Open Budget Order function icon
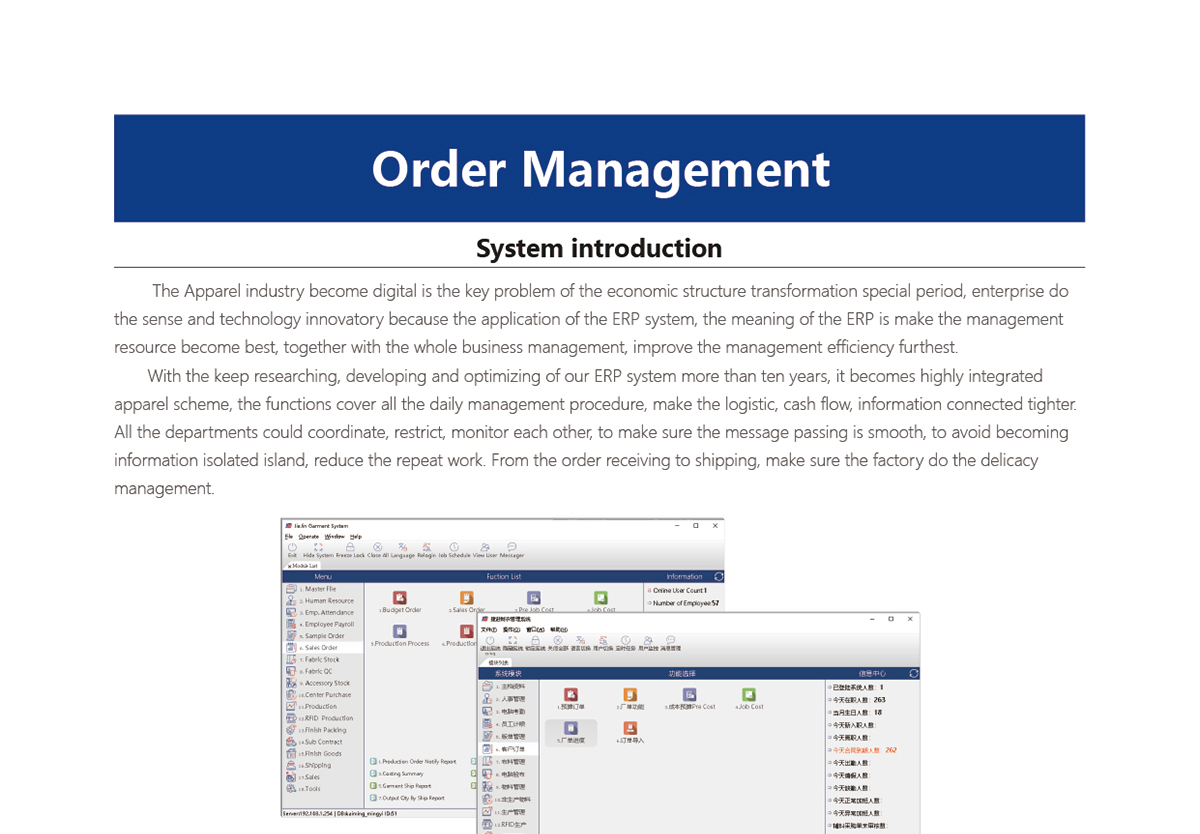The height and width of the screenshot is (834, 1200). (x=400, y=598)
